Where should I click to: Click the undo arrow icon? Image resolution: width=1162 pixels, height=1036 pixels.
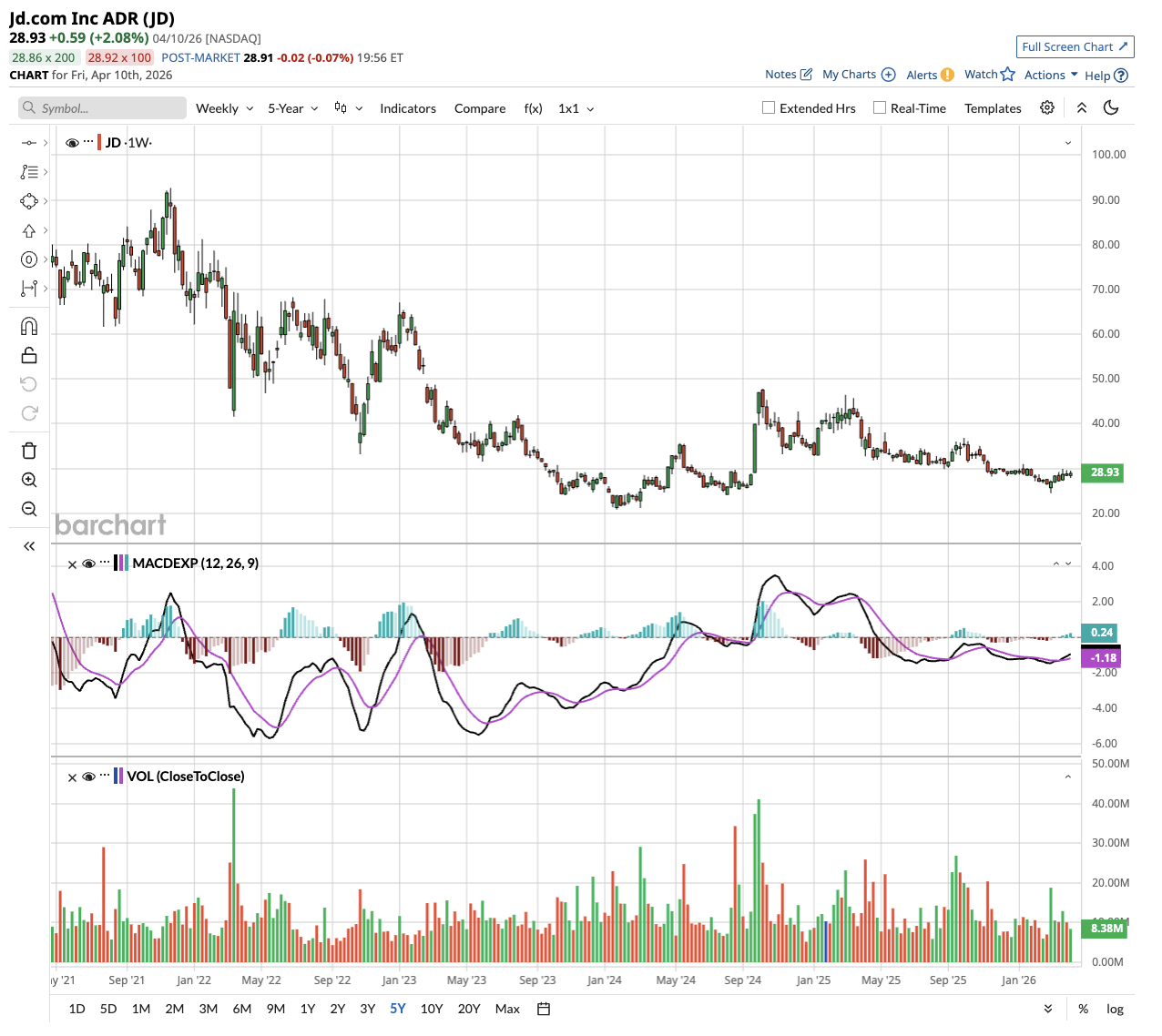pyautogui.click(x=29, y=384)
